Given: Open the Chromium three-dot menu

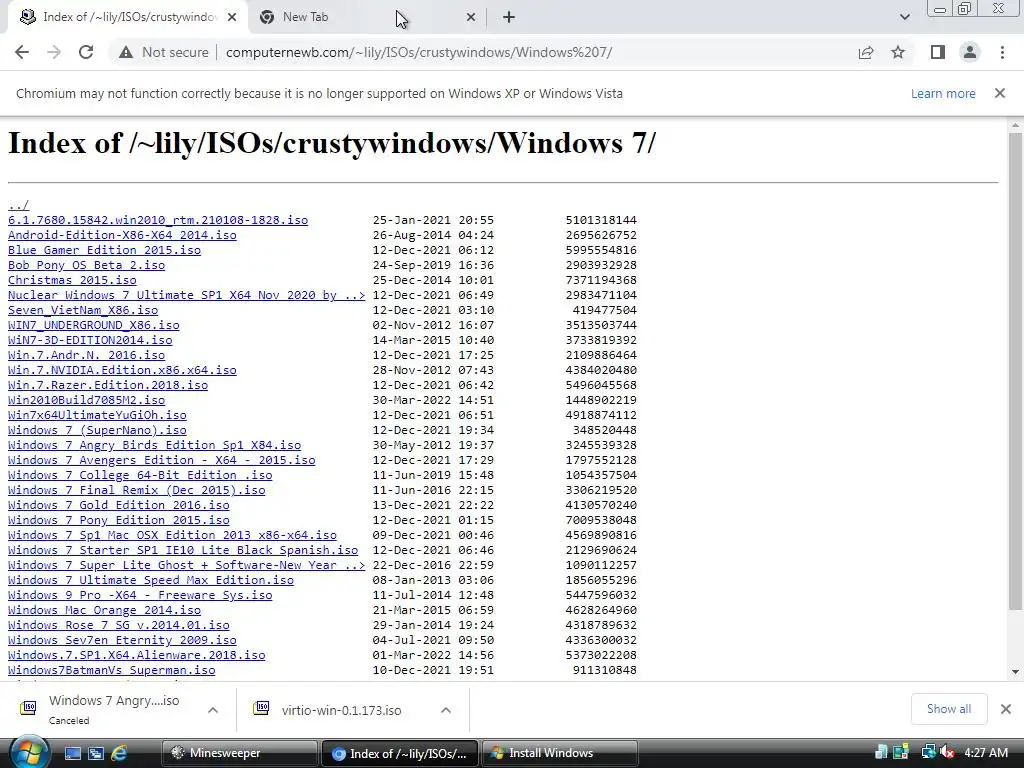Looking at the screenshot, I should pos(1002,52).
